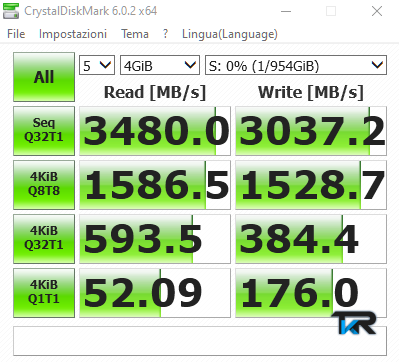Open the question mark help menu
Screen dimensions: 399x362
165,34
